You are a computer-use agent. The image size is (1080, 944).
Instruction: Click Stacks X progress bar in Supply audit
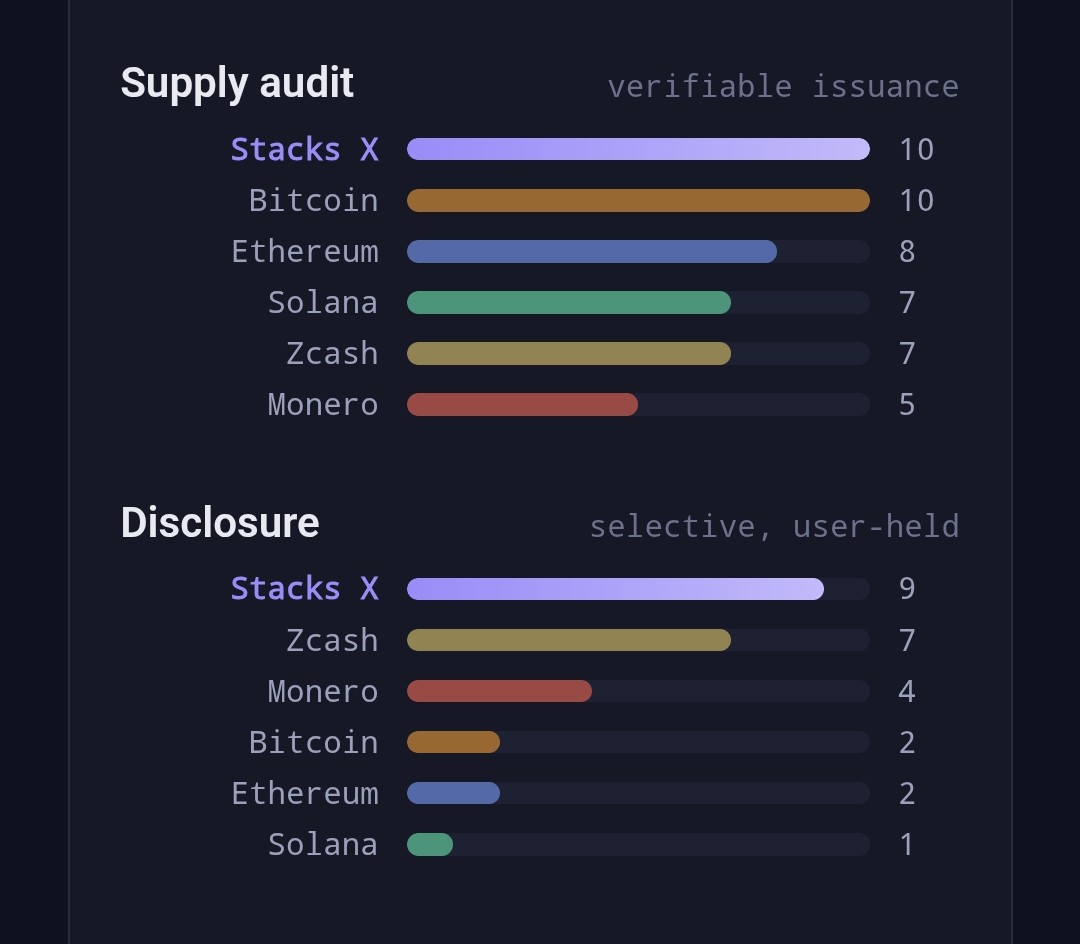pyautogui.click(x=638, y=149)
